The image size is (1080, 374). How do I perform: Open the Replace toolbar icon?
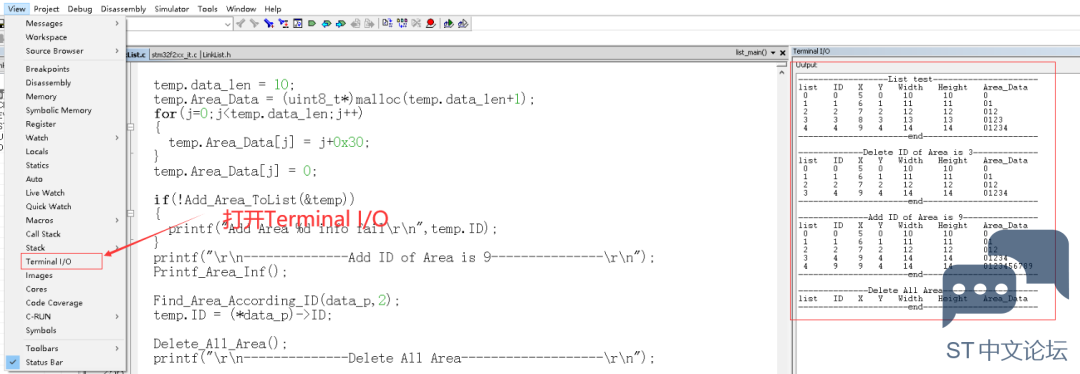coord(283,23)
